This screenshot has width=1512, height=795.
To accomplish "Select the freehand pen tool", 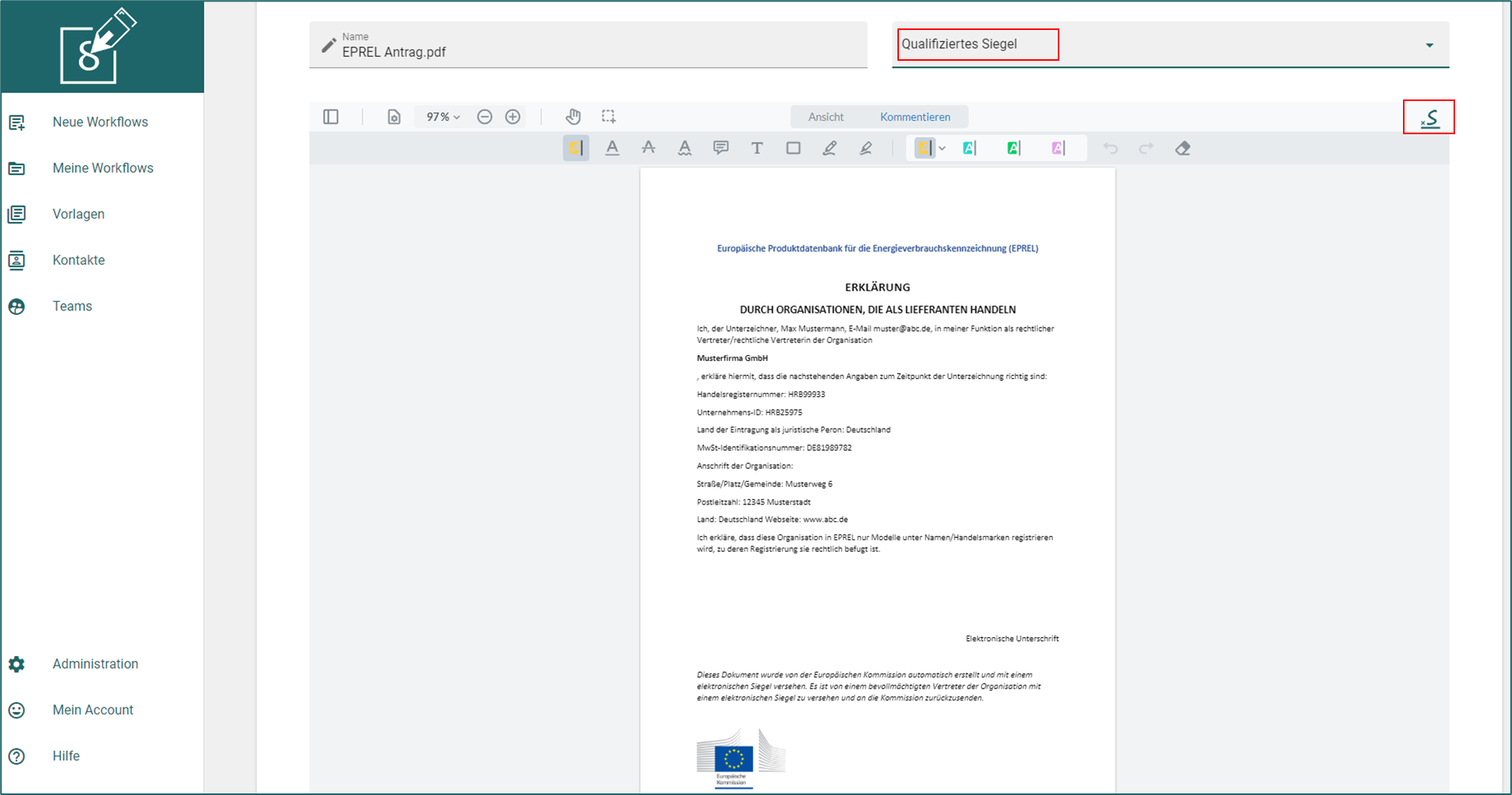I will pos(829,148).
